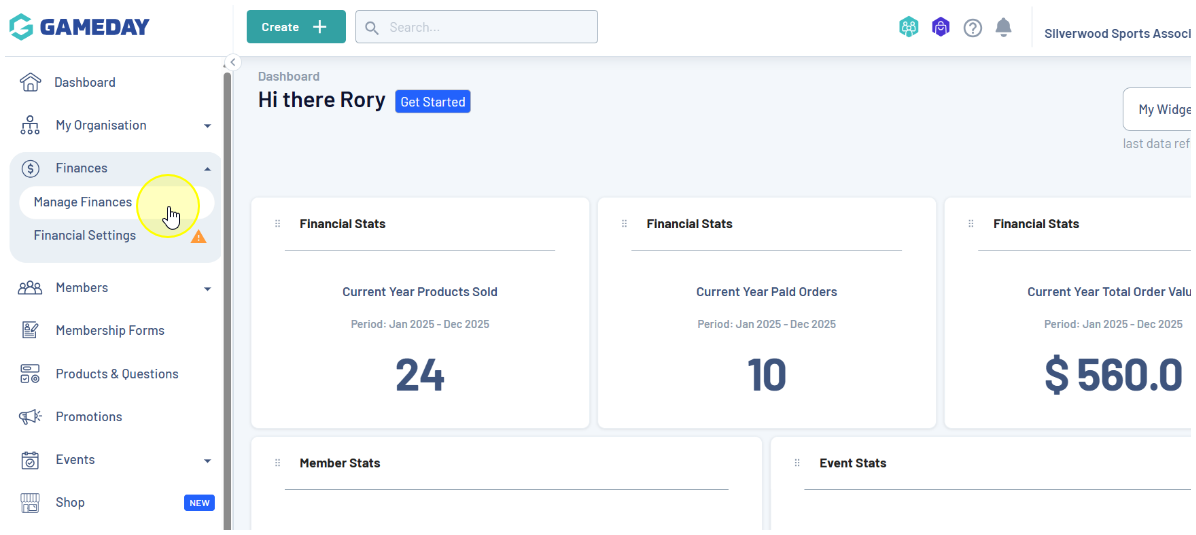Viewport: 1196px width, 535px height.
Task: Expand the Members menu arrow
Action: point(207,289)
